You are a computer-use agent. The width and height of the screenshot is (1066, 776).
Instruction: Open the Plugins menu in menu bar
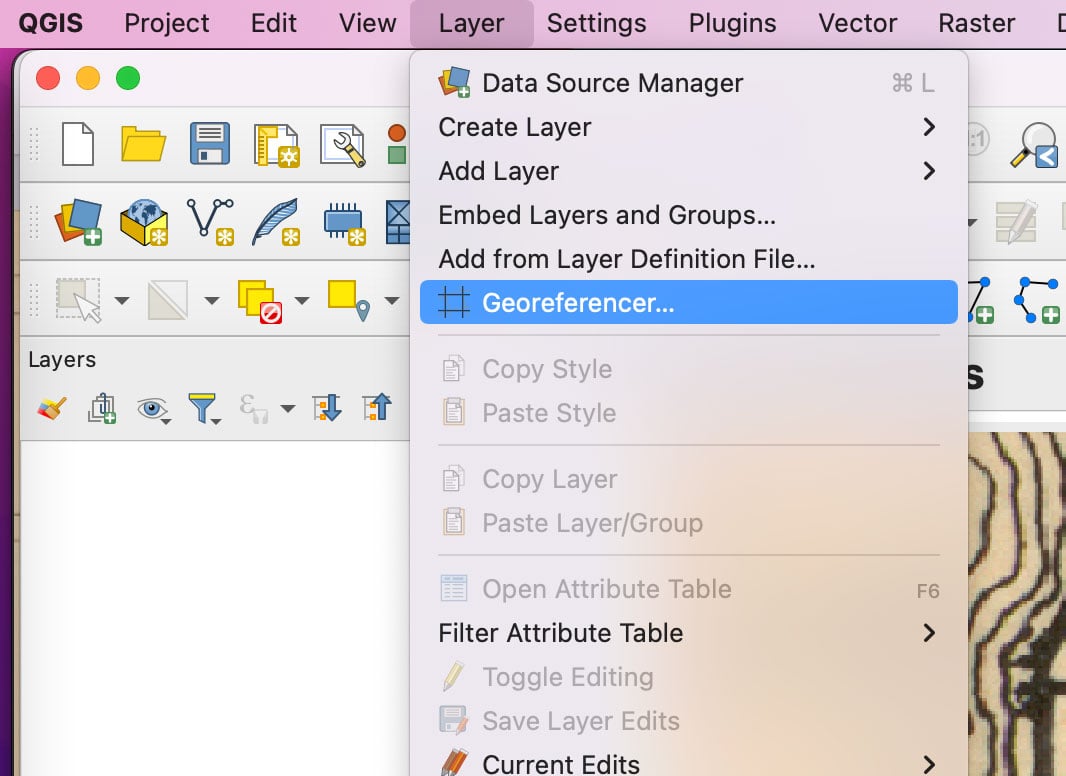(x=732, y=23)
